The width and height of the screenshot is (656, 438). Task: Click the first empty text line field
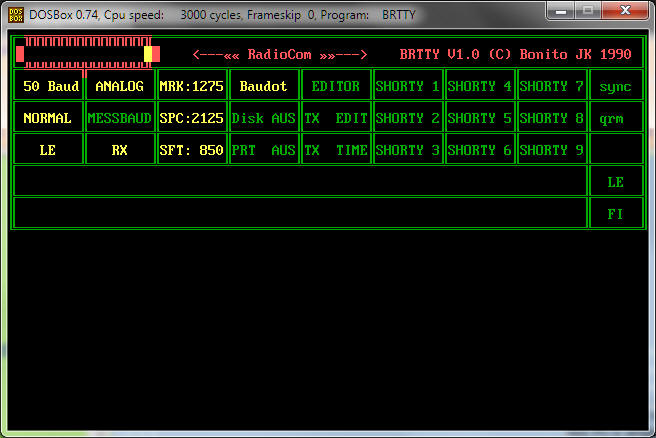(300, 182)
